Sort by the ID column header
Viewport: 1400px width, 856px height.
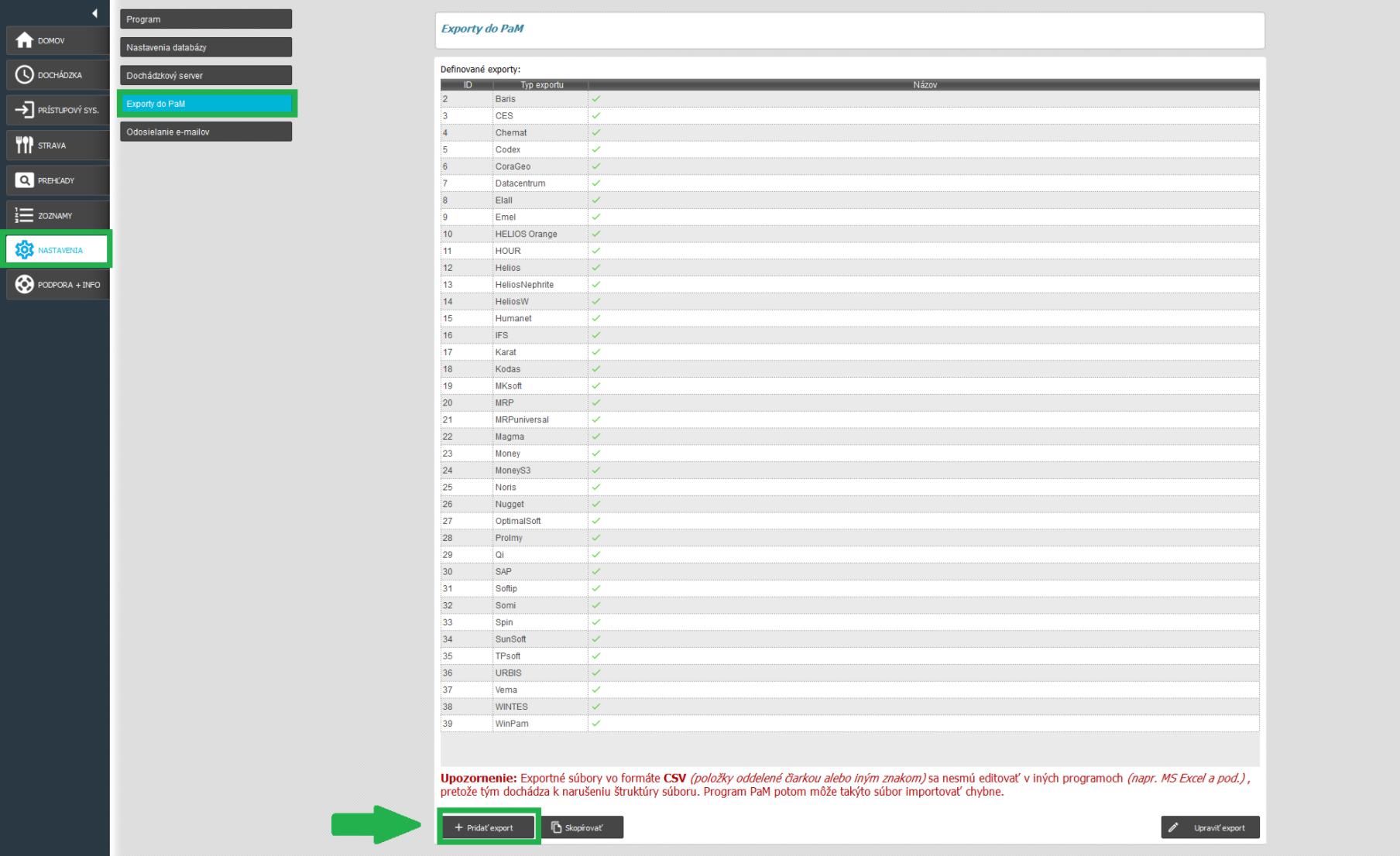468,85
